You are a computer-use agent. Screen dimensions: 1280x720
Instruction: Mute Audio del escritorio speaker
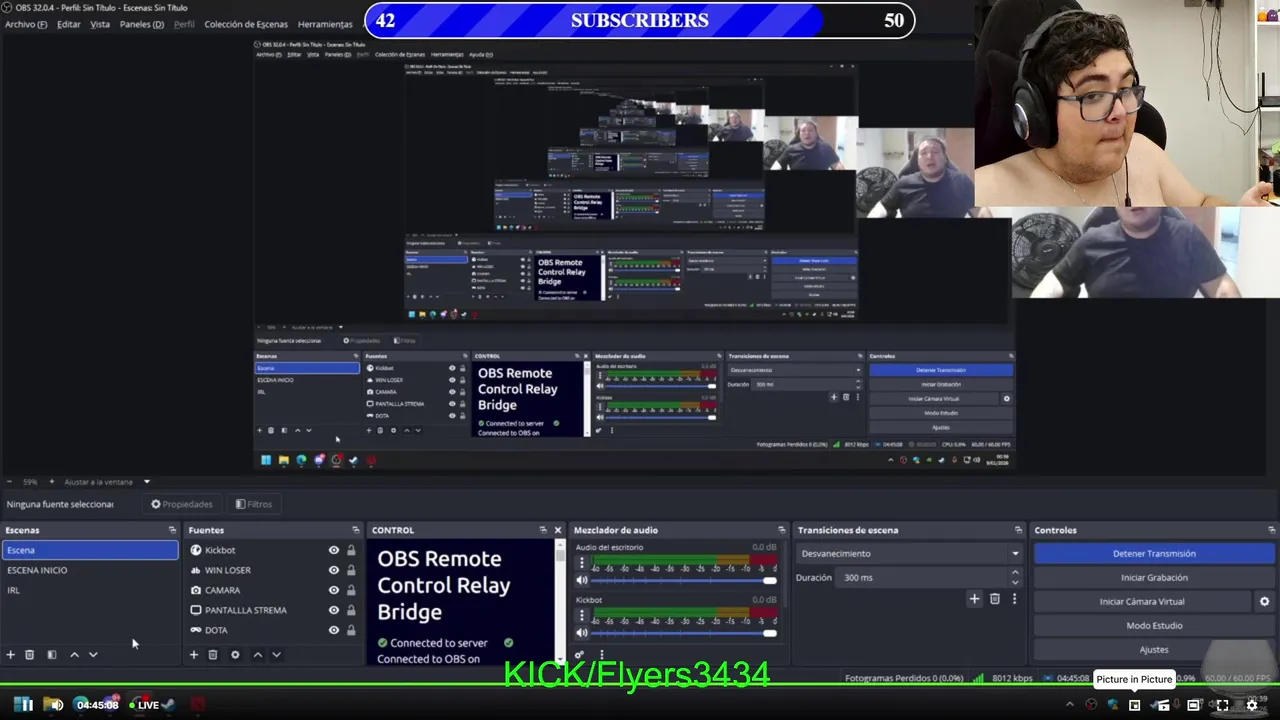pos(582,580)
